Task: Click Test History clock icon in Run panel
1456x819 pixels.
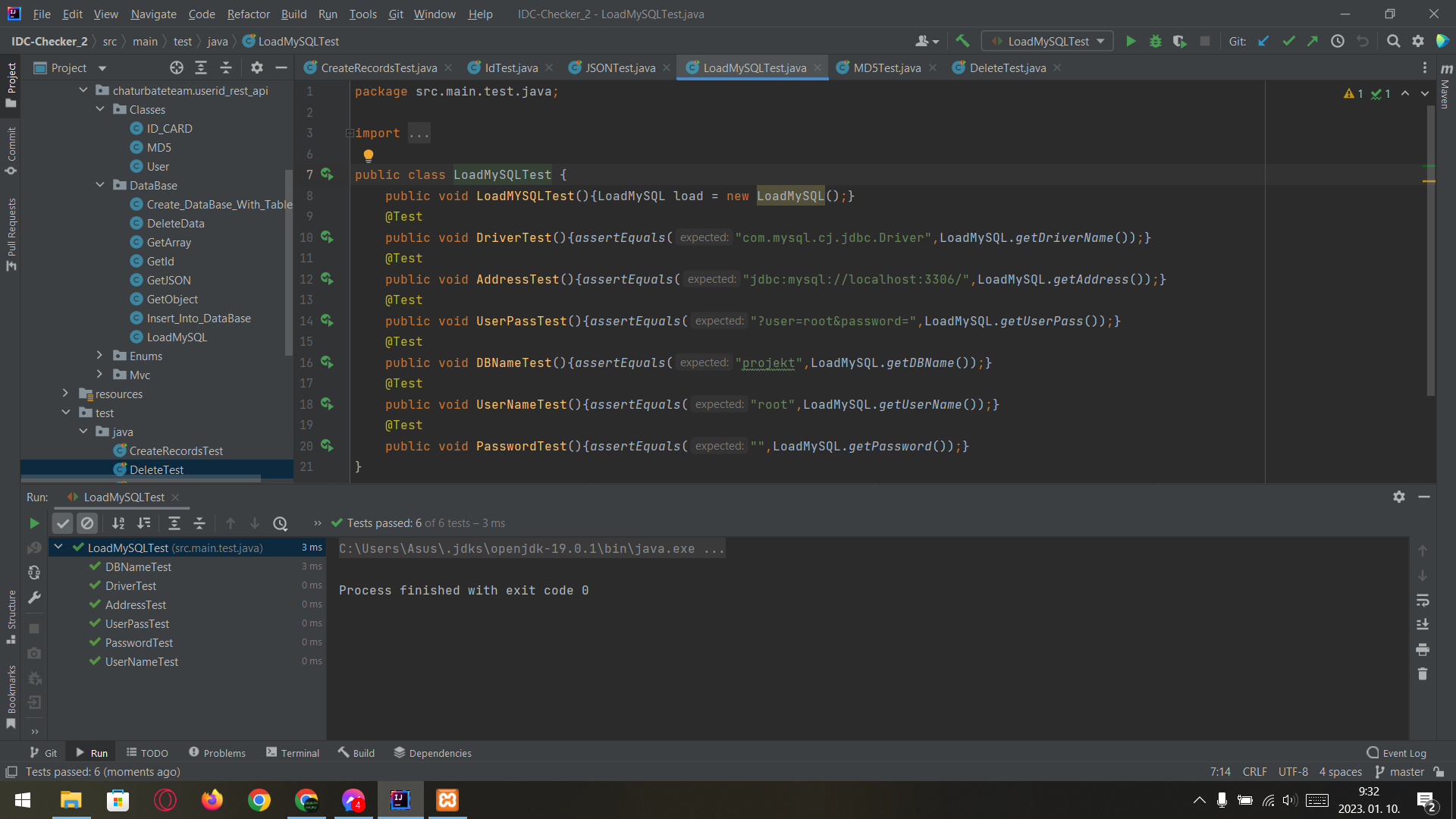Action: (280, 523)
